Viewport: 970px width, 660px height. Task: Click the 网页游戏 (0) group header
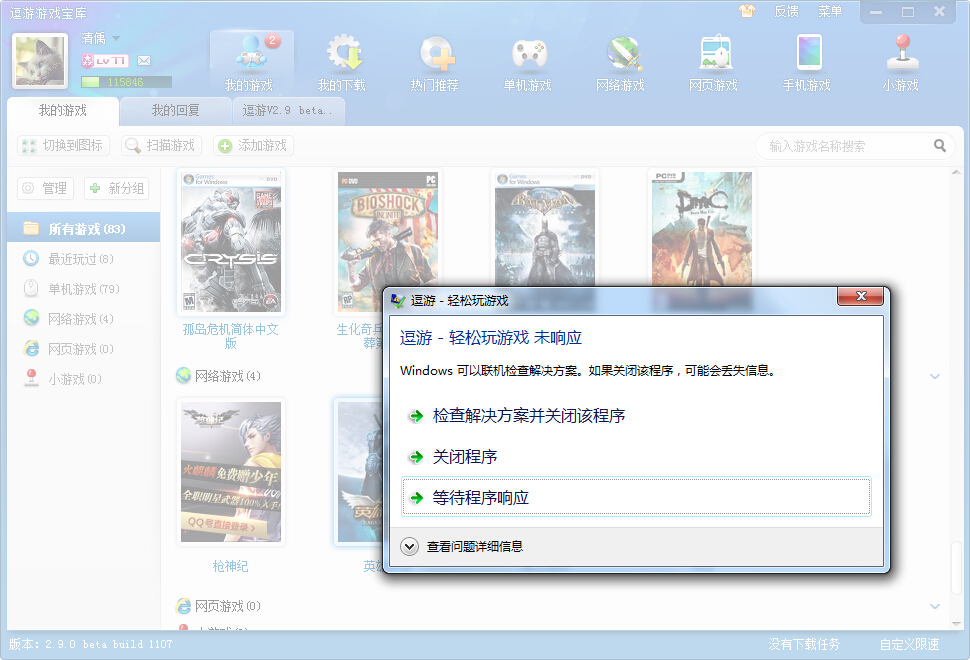218,606
